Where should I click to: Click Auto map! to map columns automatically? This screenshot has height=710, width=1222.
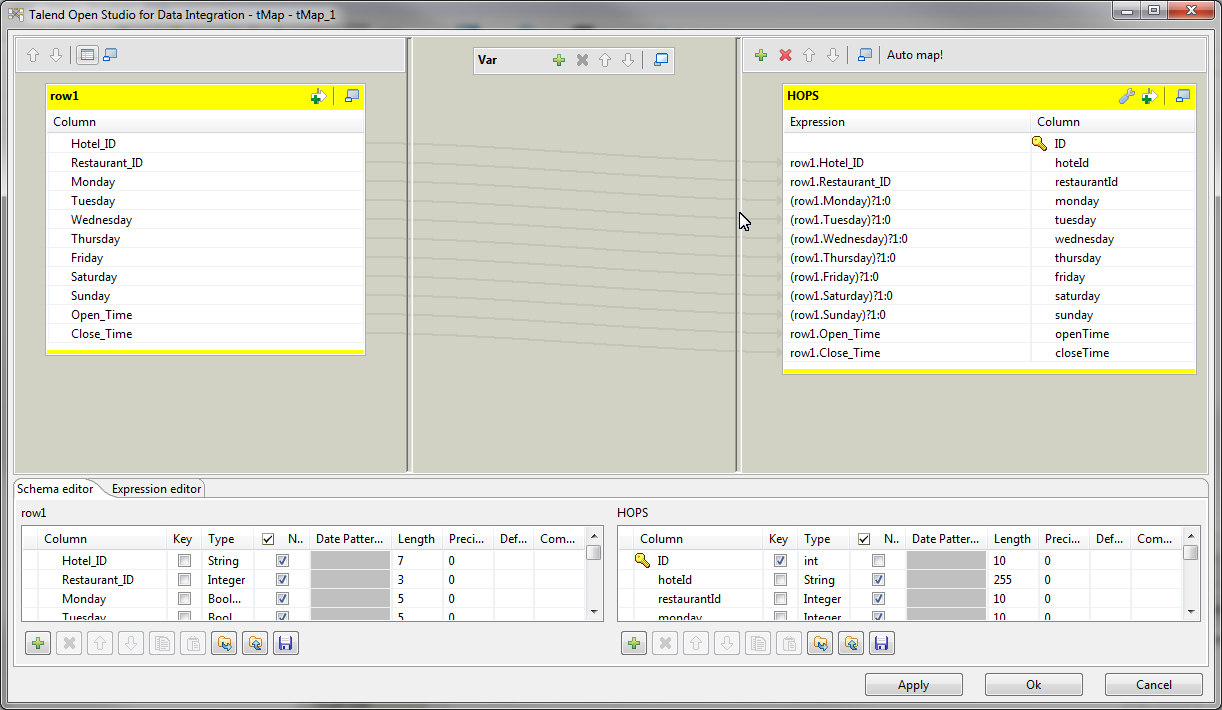coord(914,55)
